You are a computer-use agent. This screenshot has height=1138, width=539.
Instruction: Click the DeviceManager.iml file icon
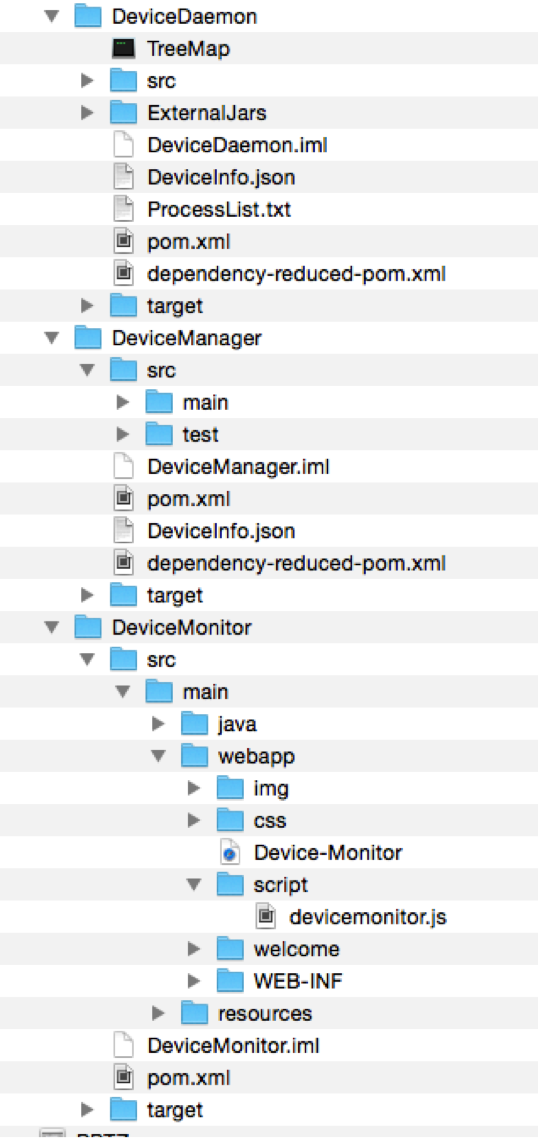coord(124,466)
